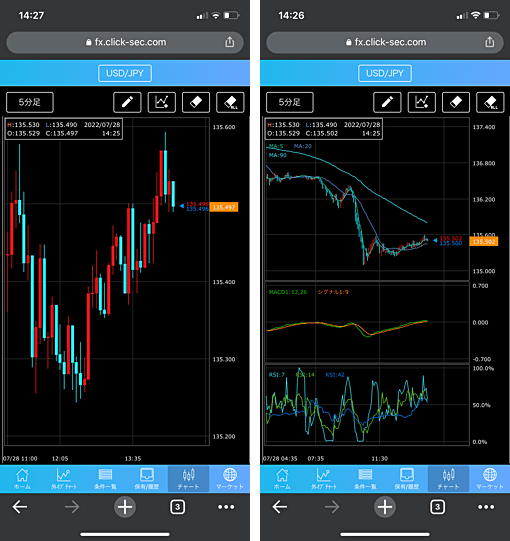Open the 5分足 timeframe selector on right

coord(290,102)
